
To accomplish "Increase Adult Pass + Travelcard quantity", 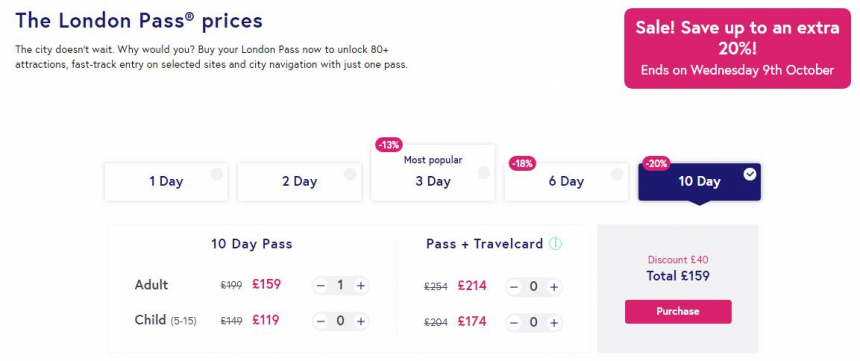I will tap(554, 287).
